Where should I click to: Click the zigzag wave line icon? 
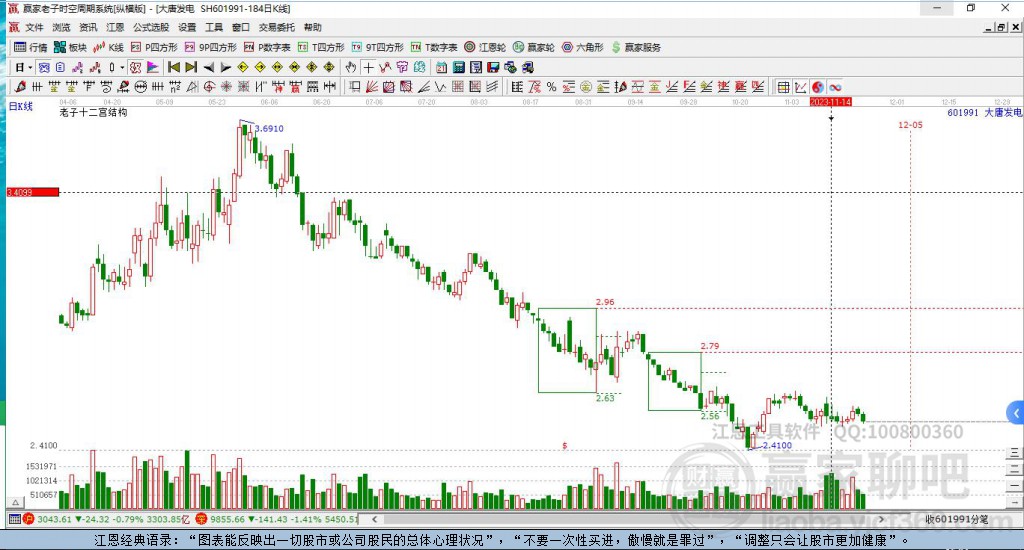pyautogui.click(x=440, y=87)
